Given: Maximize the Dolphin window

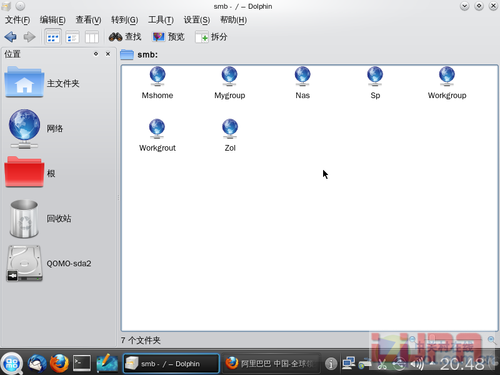Looking at the screenshot, I should point(479,6).
